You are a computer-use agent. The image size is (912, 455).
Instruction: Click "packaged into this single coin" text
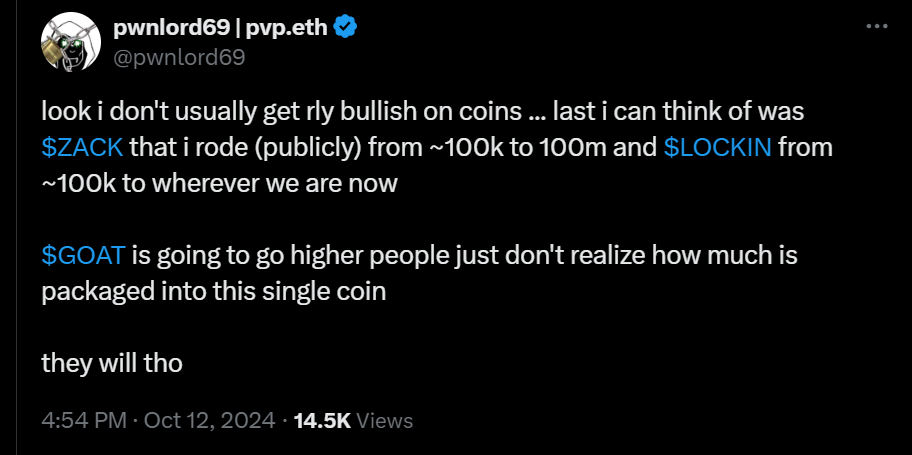[213, 292]
